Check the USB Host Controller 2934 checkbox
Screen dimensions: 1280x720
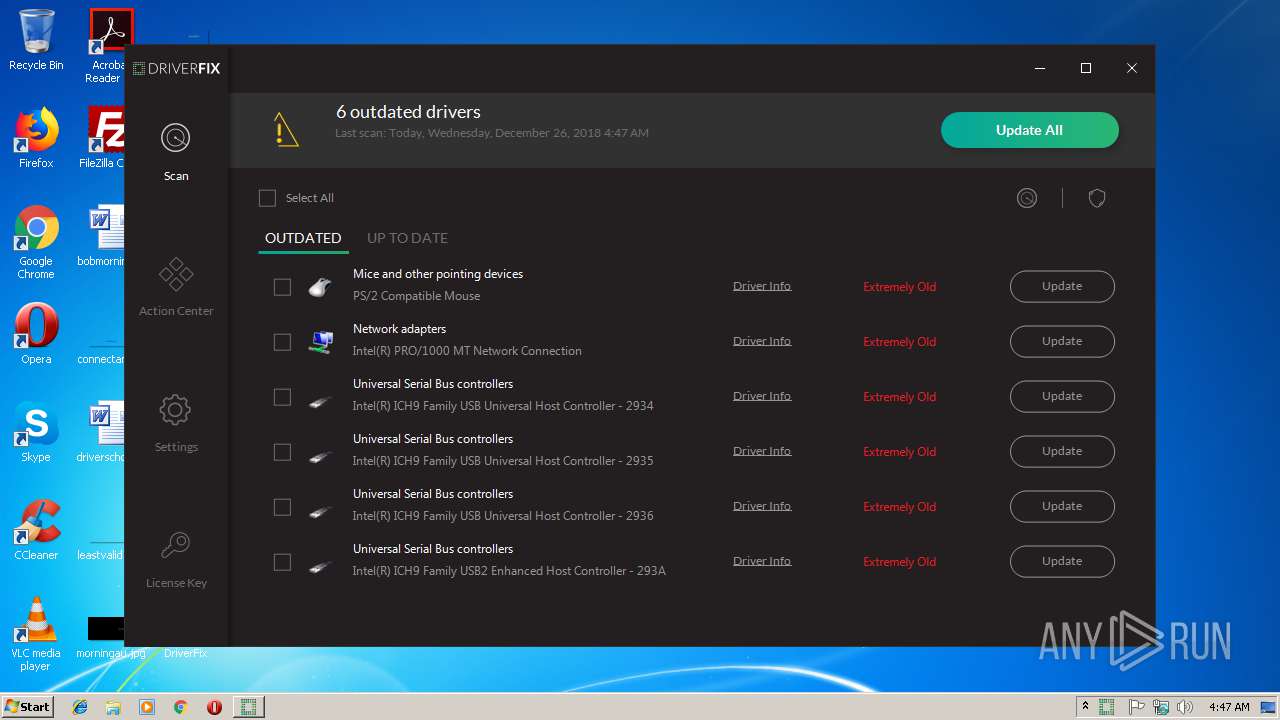tap(282, 397)
